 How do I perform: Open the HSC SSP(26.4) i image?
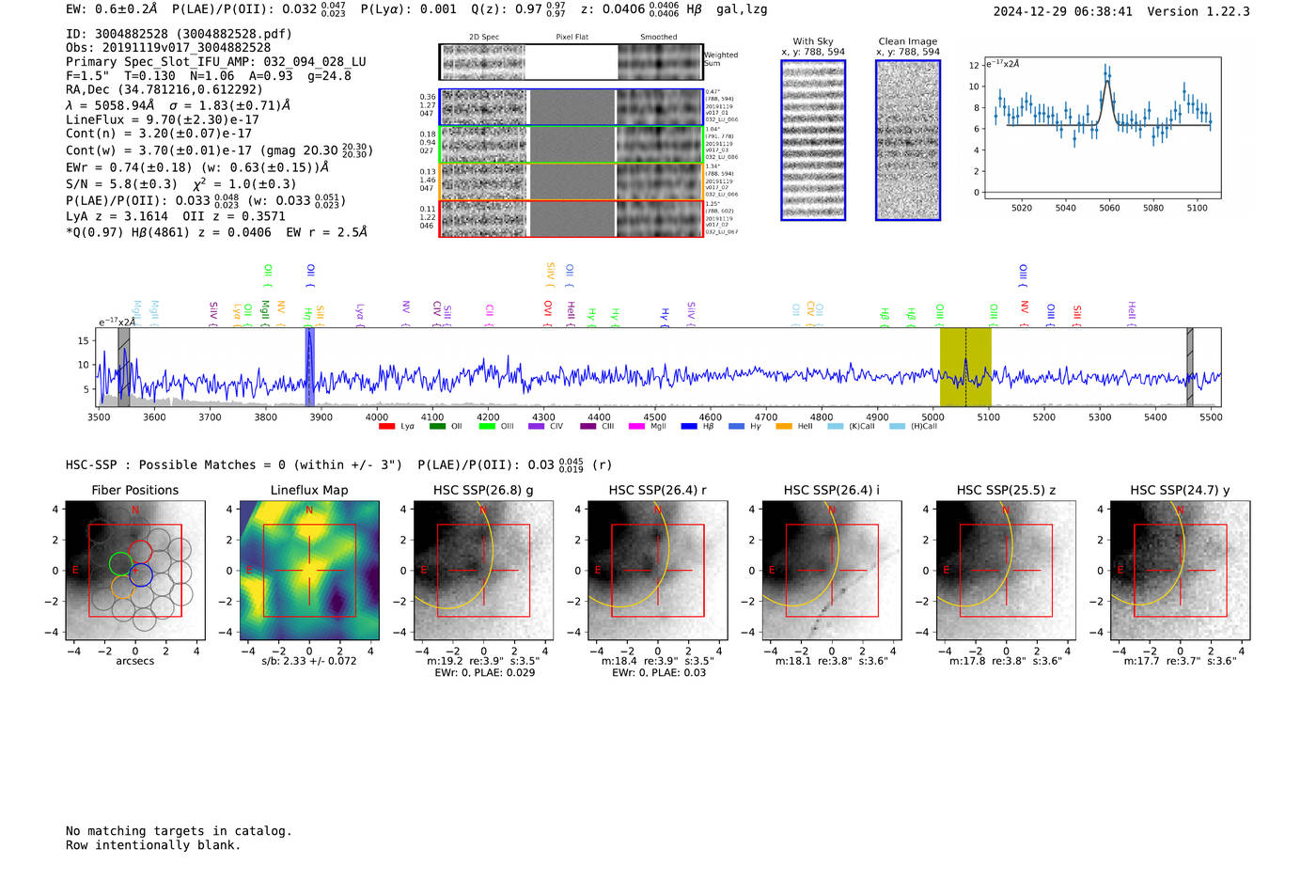[832, 570]
